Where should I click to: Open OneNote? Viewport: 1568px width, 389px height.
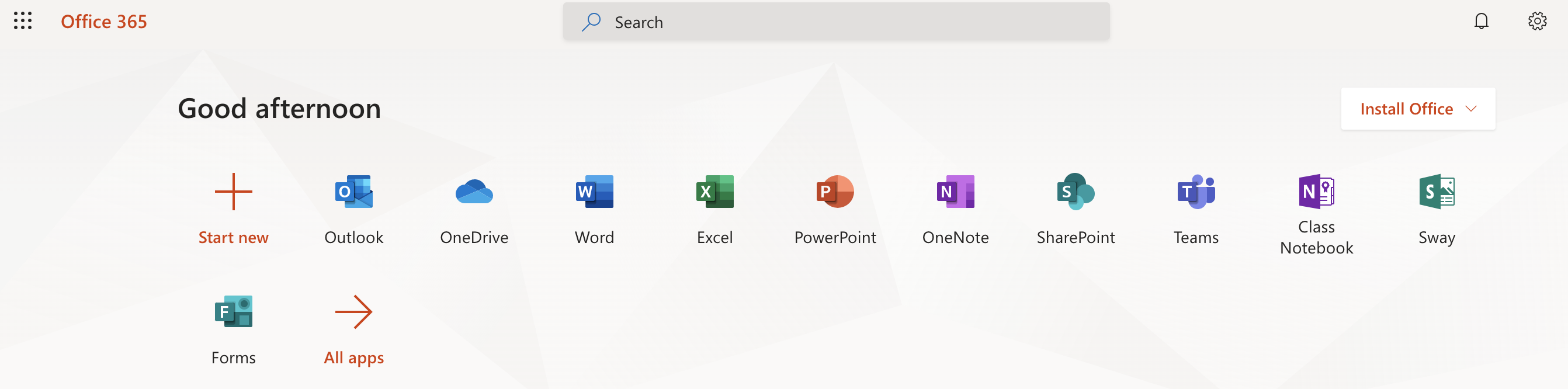[x=956, y=211]
